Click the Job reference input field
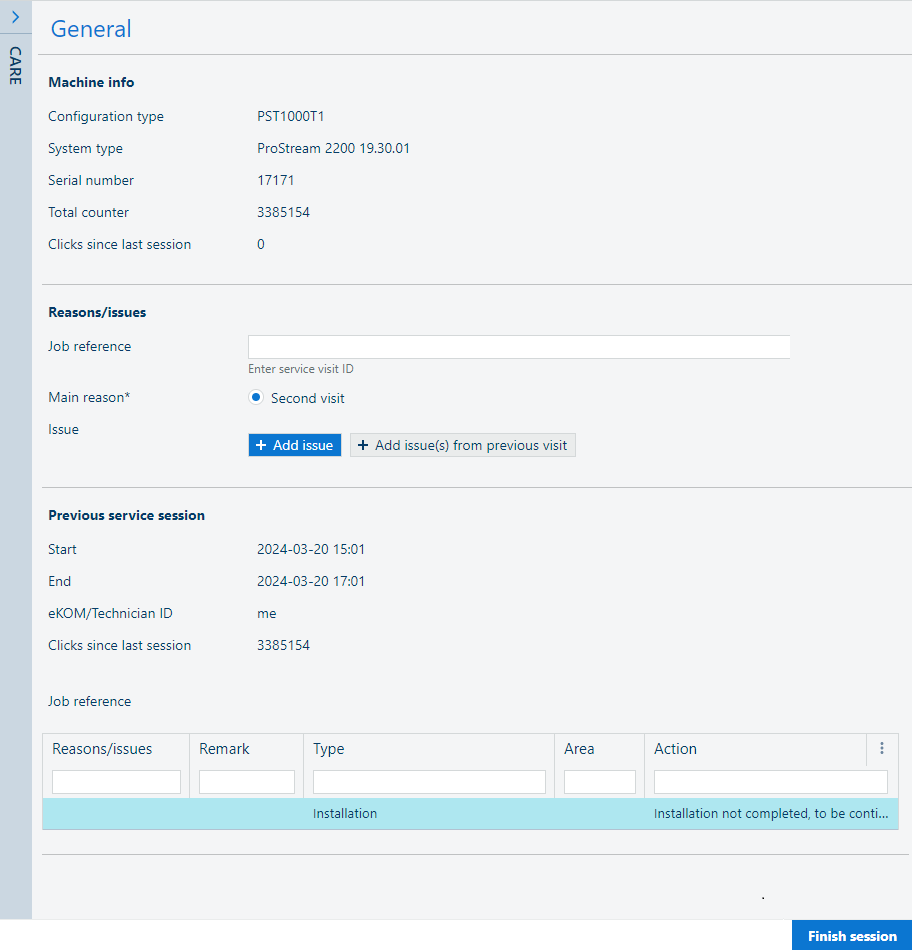Screen dimensions: 912x950 [x=518, y=347]
